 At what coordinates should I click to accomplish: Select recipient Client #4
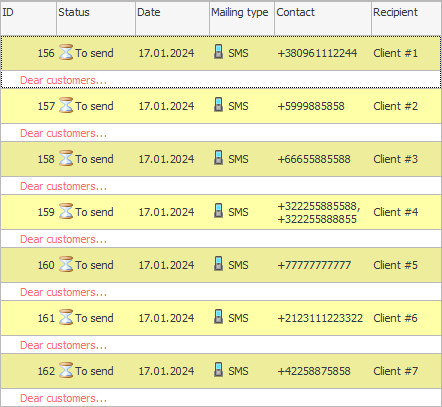coord(395,212)
